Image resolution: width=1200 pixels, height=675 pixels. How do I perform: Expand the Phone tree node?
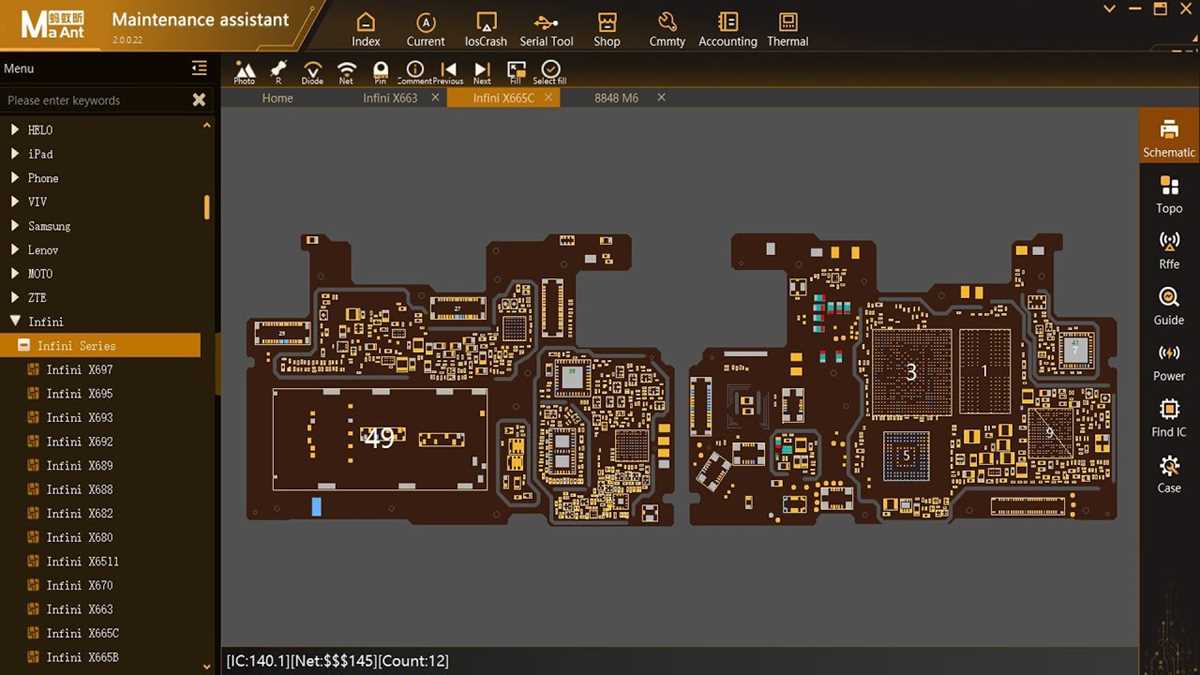(x=15, y=178)
